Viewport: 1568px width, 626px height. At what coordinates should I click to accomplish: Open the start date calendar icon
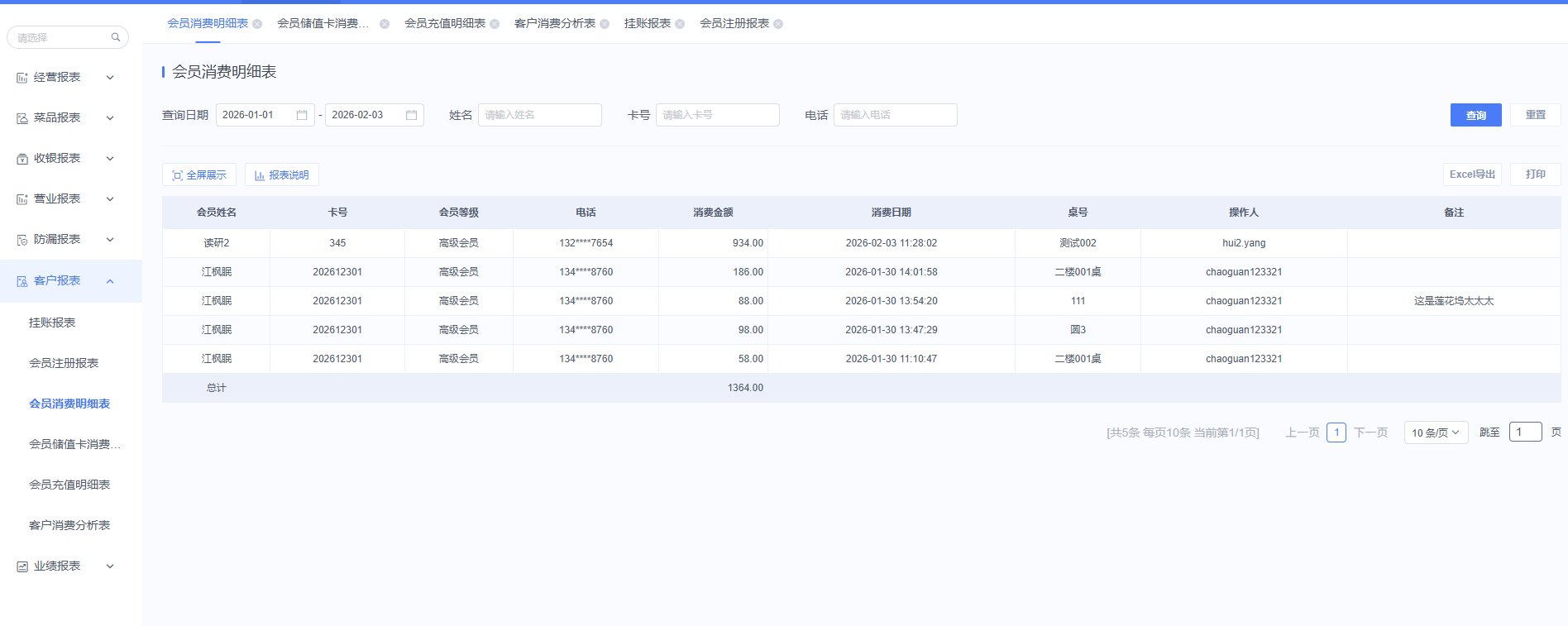[302, 115]
